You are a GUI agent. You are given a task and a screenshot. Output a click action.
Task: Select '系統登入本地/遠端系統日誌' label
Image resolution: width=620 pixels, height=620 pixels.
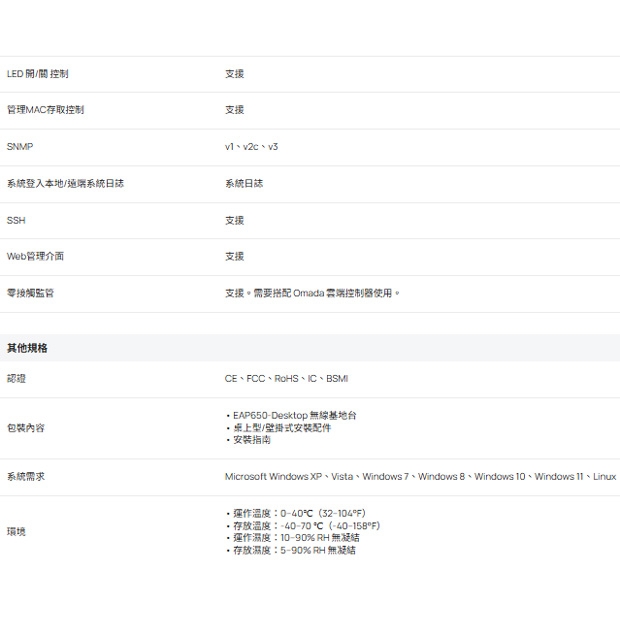pos(65,183)
